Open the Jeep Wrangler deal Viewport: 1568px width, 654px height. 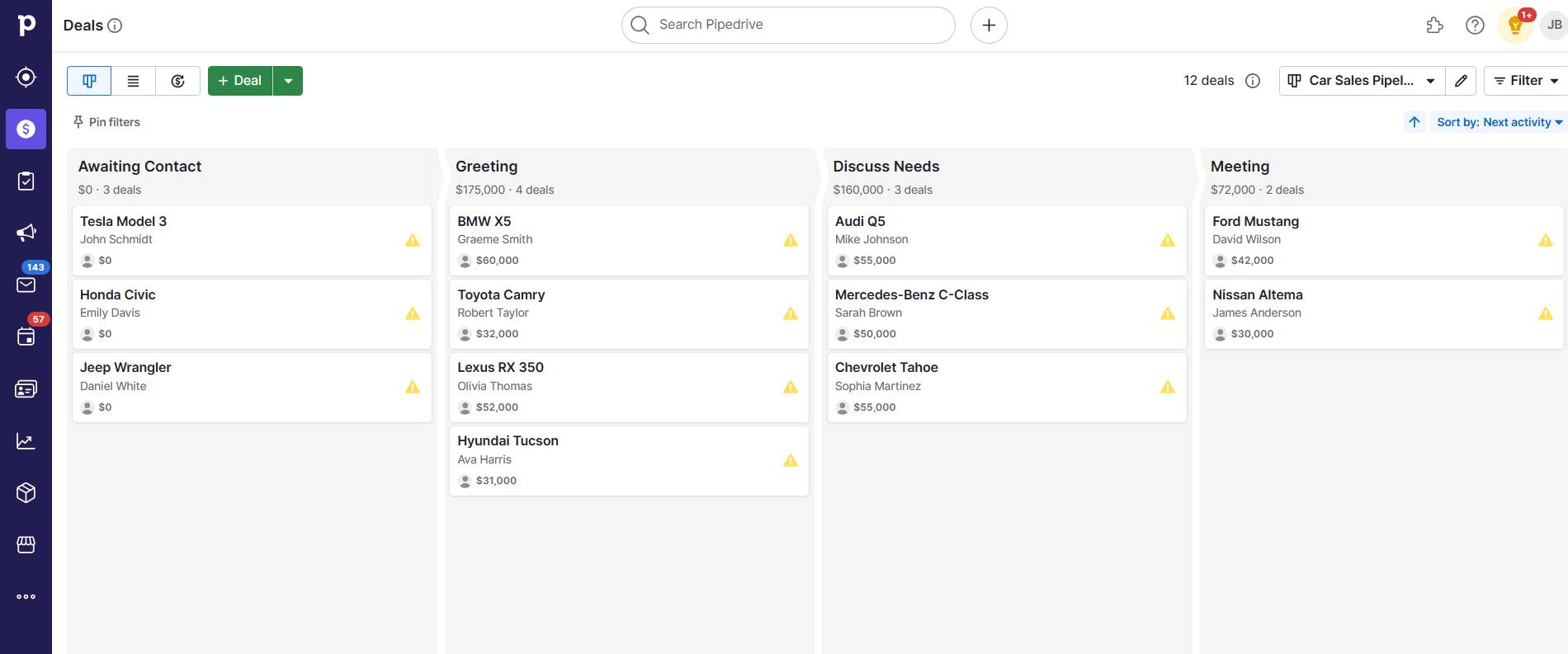click(252, 387)
